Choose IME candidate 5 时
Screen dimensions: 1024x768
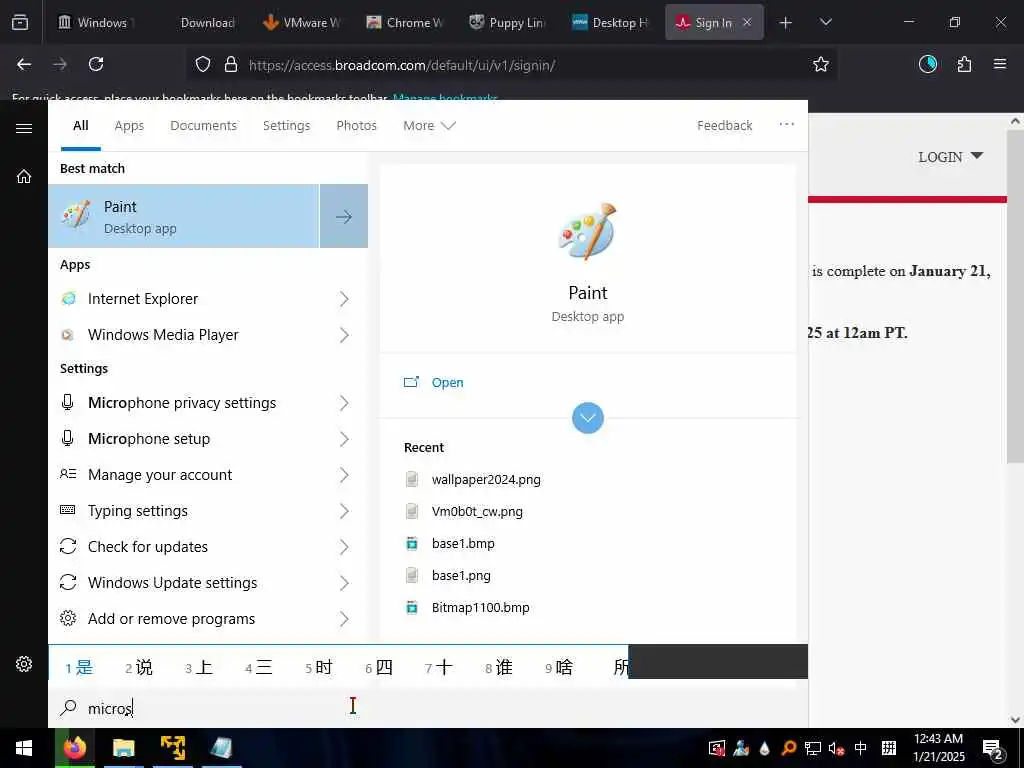[319, 667]
